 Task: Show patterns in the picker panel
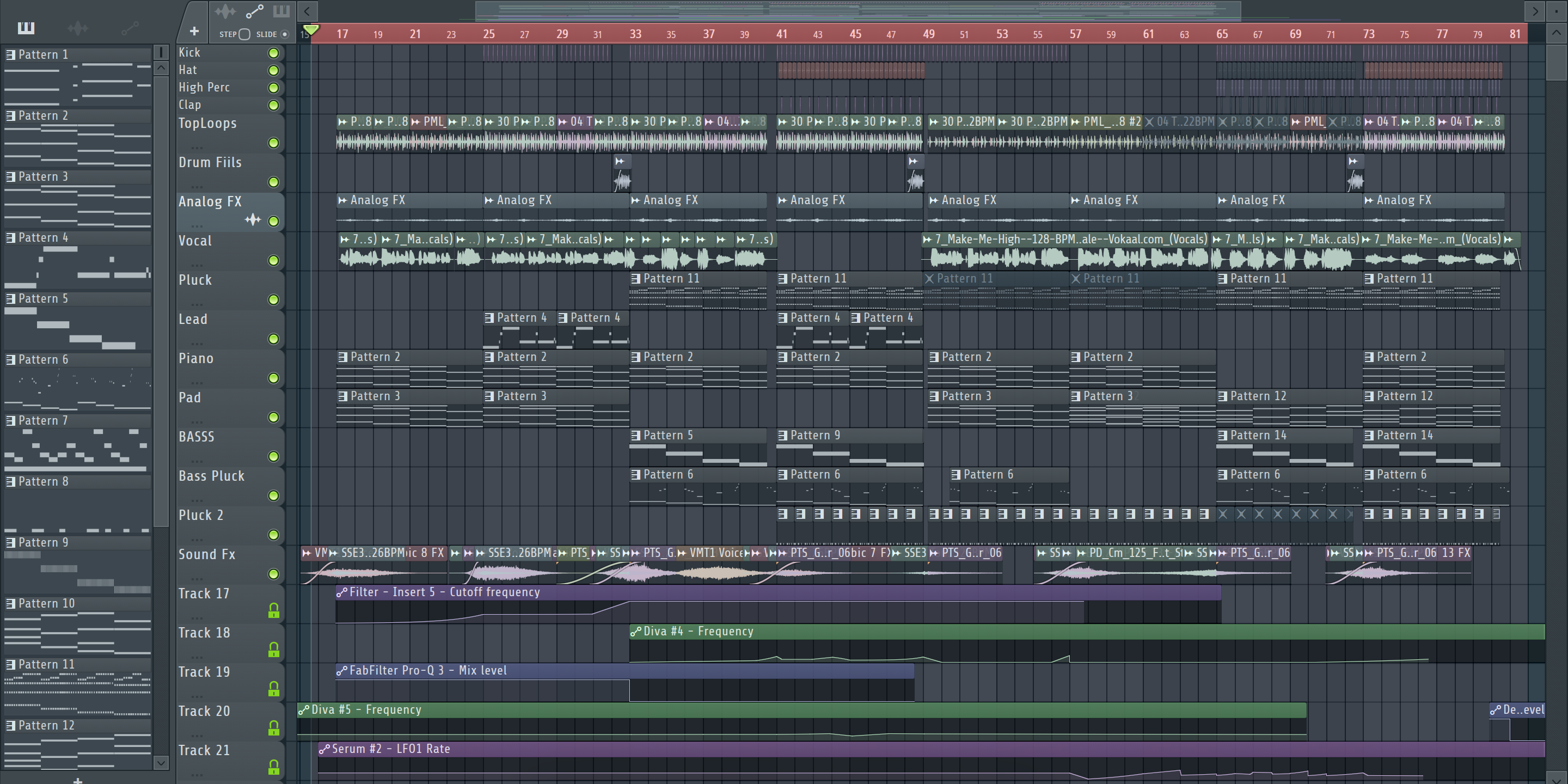click(x=26, y=27)
